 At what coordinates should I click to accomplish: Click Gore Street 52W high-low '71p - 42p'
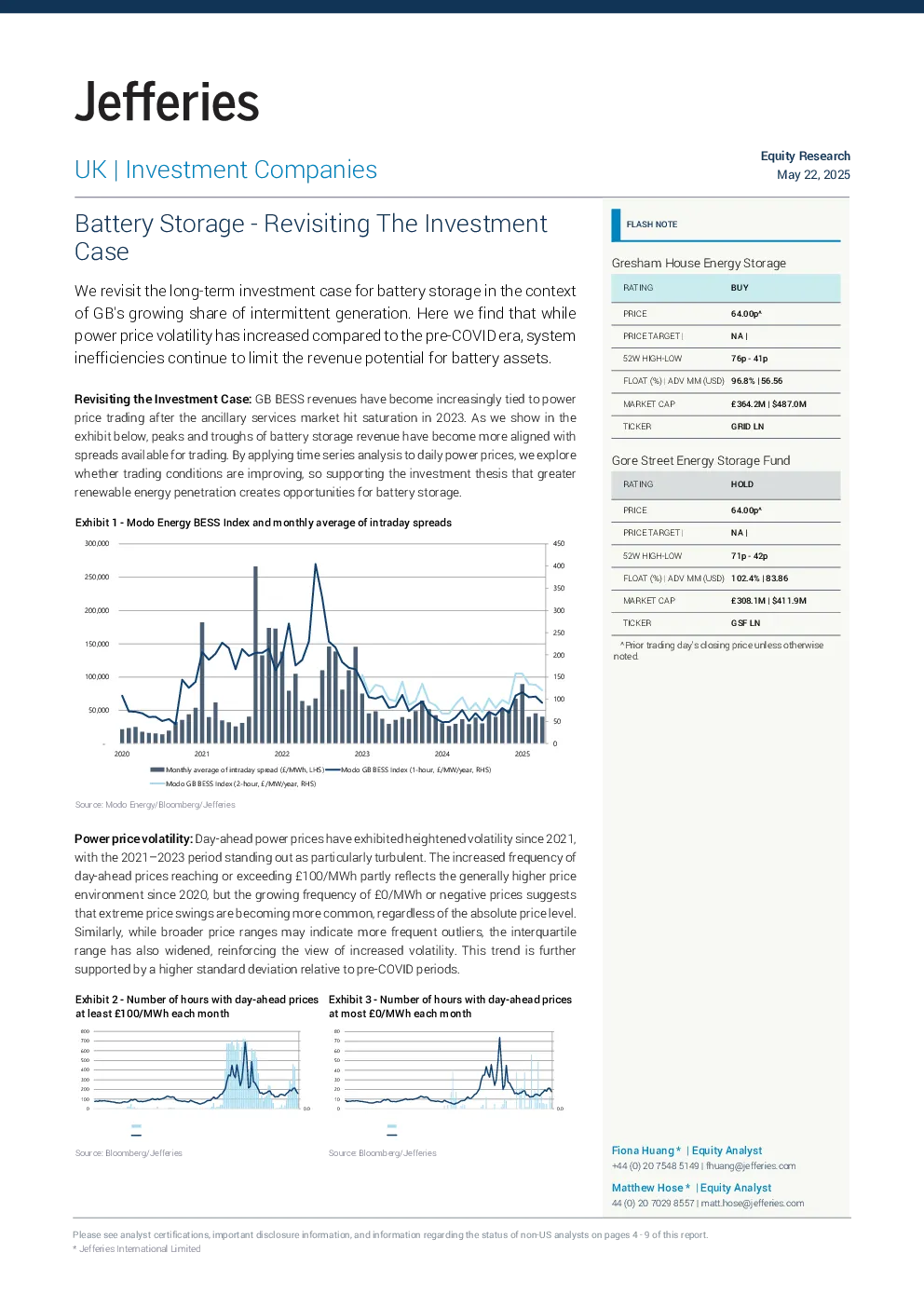tap(749, 556)
